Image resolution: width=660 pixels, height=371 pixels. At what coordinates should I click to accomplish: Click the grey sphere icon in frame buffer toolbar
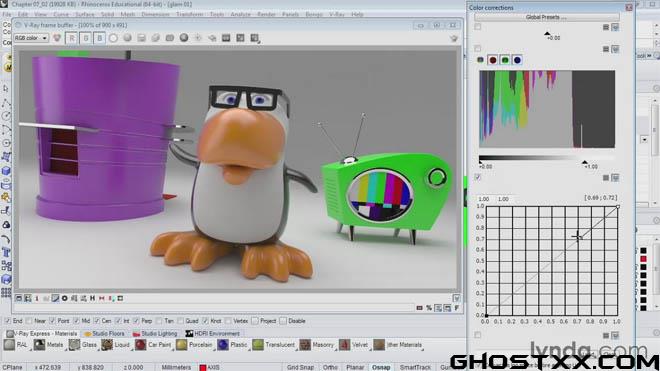[x=128, y=38]
